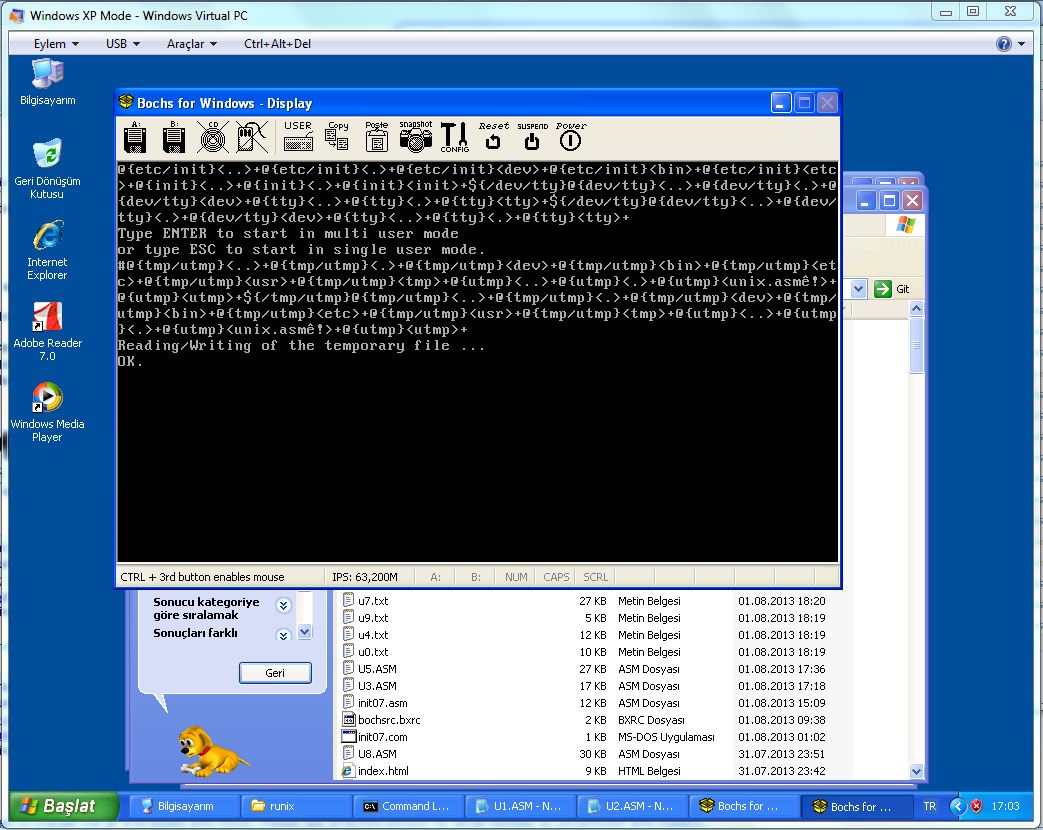
Task: Click the Suspend icon in Bochs
Action: pyautogui.click(x=532, y=137)
